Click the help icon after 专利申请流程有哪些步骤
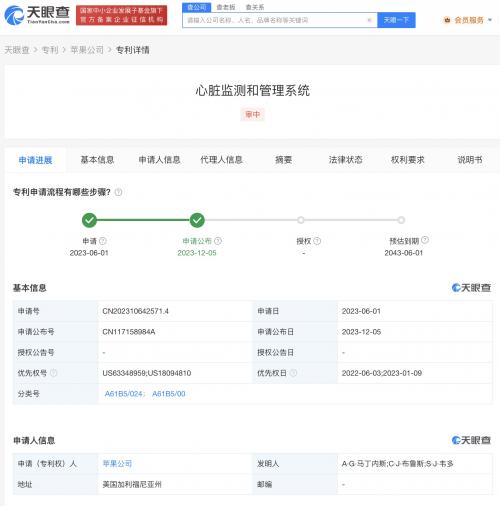The width and height of the screenshot is (500, 506). click(118, 192)
